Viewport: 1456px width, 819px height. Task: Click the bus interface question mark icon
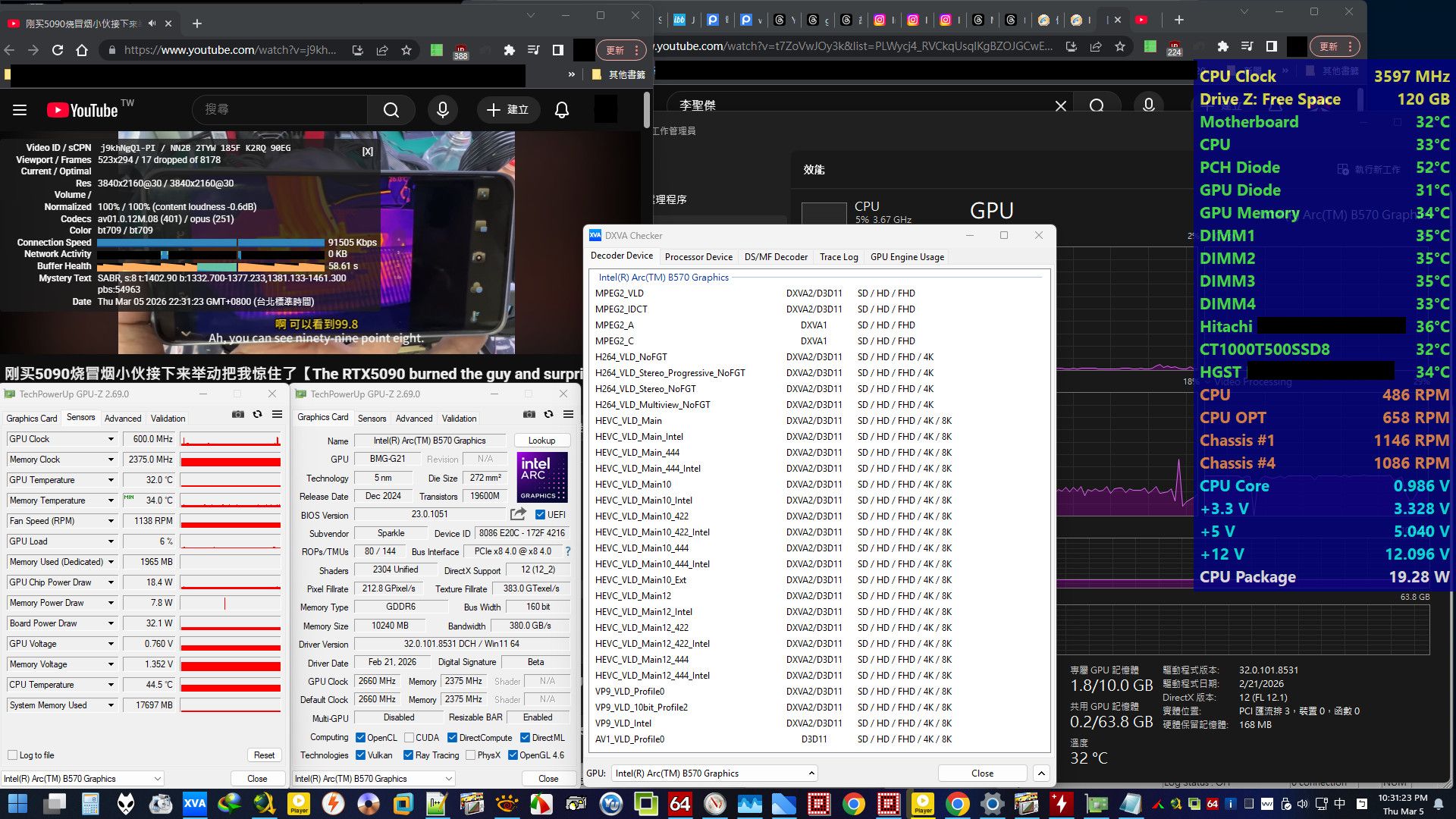point(567,551)
